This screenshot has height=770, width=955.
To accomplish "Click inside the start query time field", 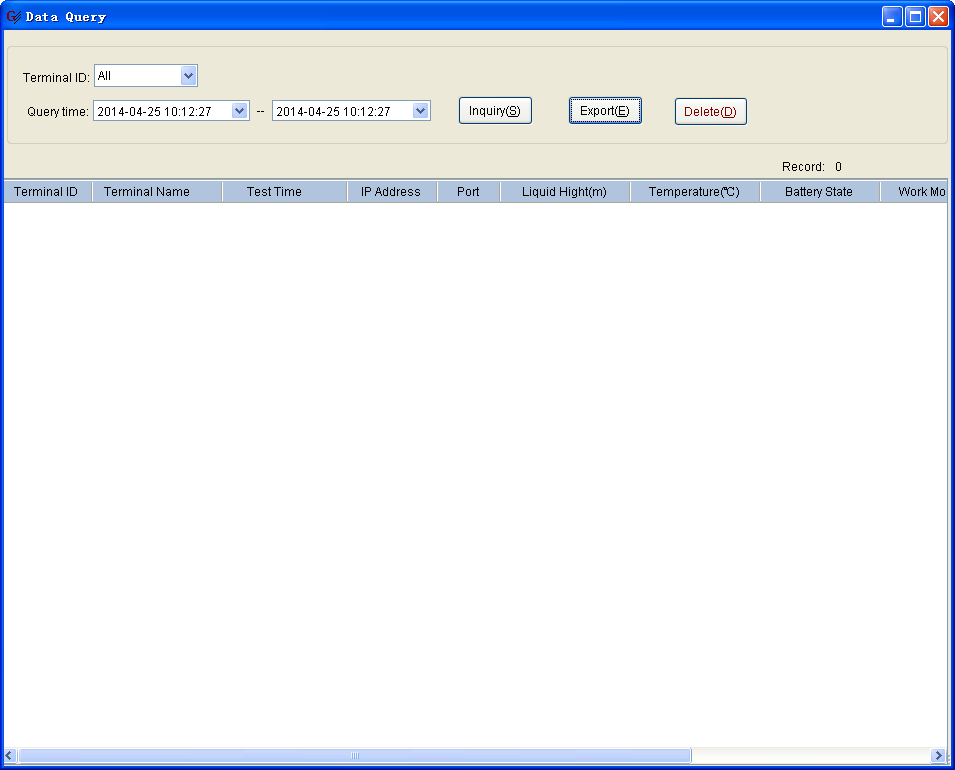I will point(160,112).
